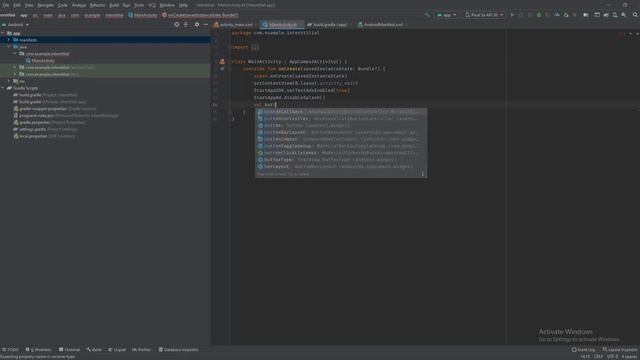Image resolution: width=640 pixels, height=360 pixels.
Task: Select gradle-wrapper.properties file
Action: [x=54, y=109]
